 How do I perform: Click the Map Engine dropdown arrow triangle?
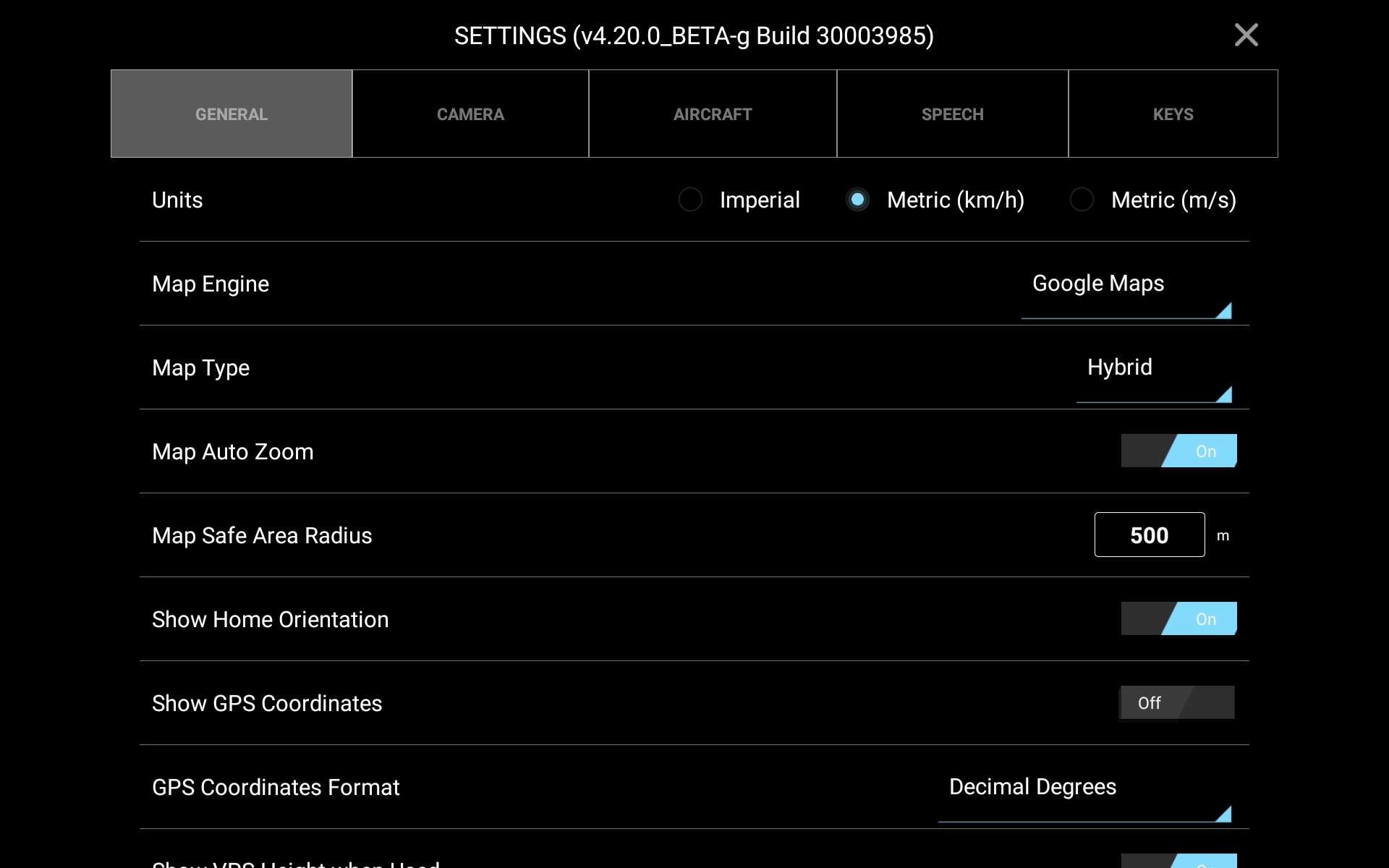tap(1225, 312)
